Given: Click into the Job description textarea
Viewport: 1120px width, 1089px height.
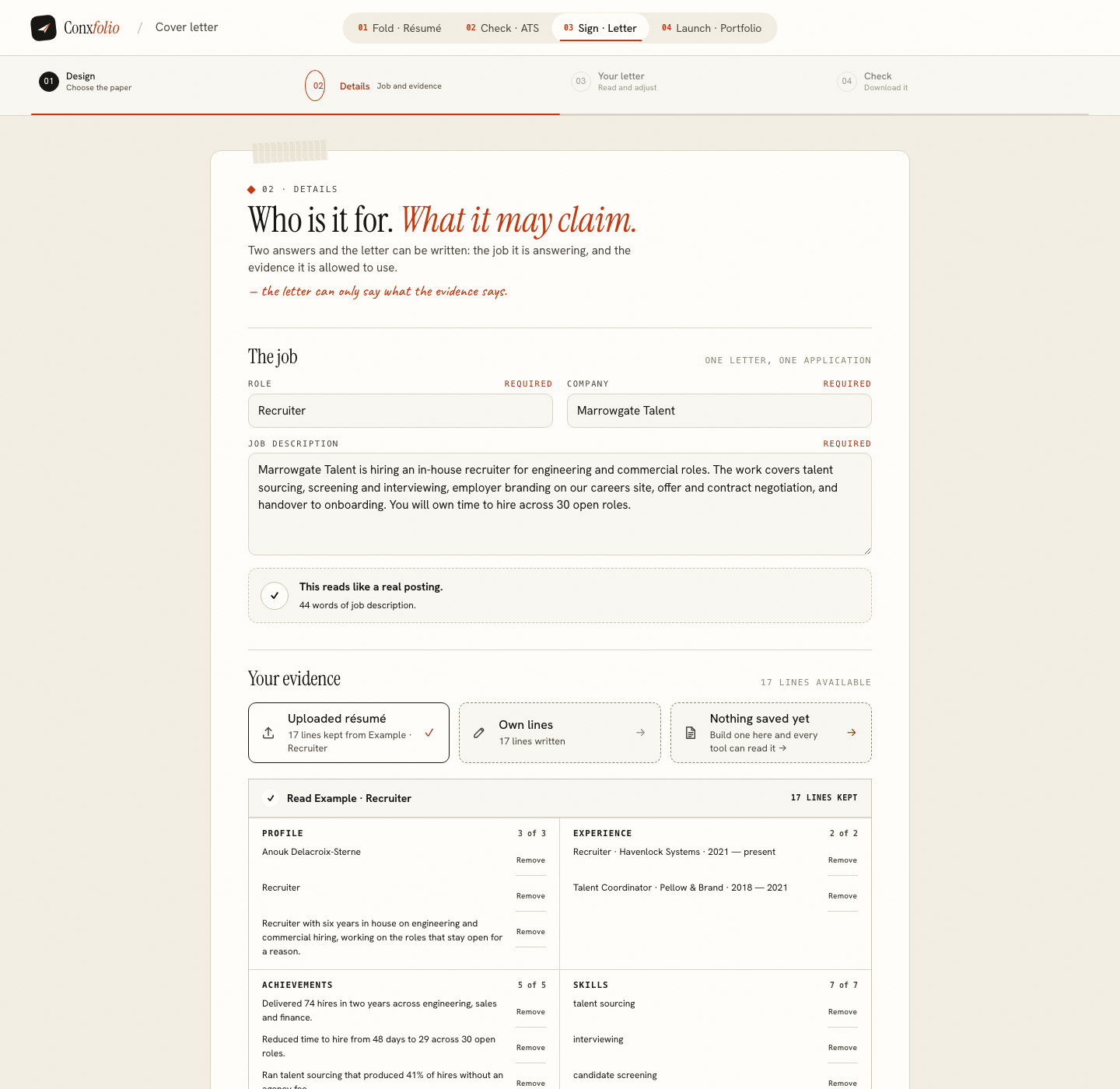Looking at the screenshot, I should coord(560,504).
